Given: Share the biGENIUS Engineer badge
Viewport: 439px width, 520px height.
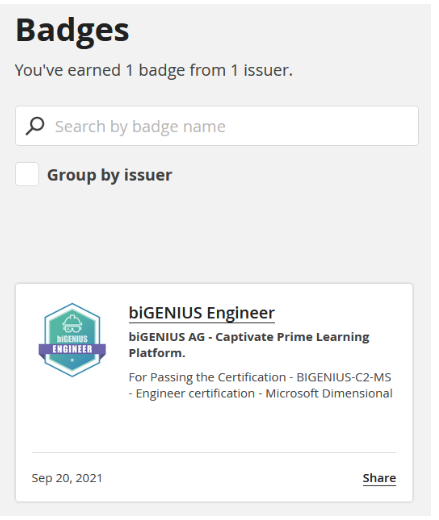Looking at the screenshot, I should click(379, 478).
